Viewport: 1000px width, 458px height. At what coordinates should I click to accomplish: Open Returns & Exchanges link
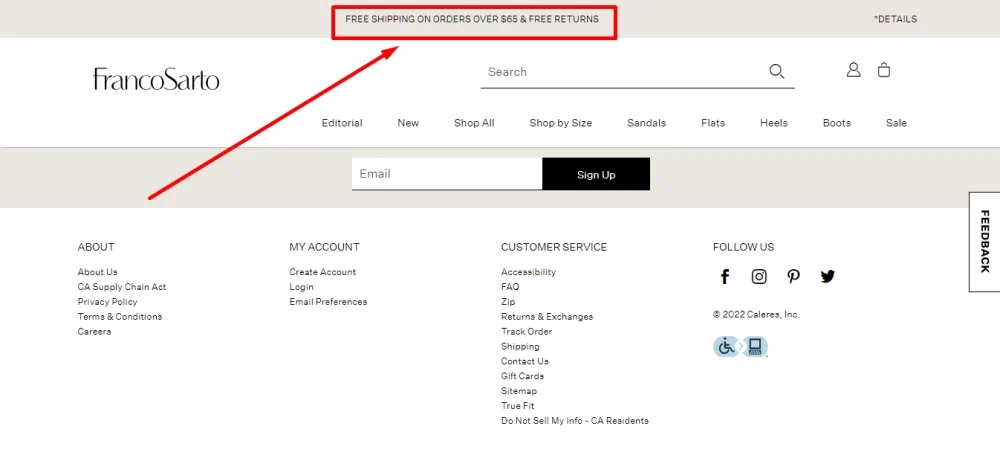pyautogui.click(x=547, y=316)
